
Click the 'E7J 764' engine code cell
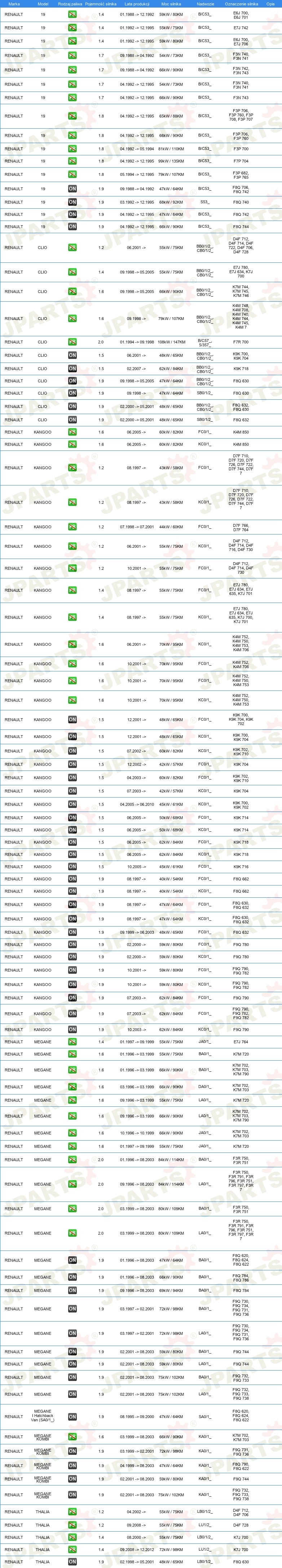241,1042
